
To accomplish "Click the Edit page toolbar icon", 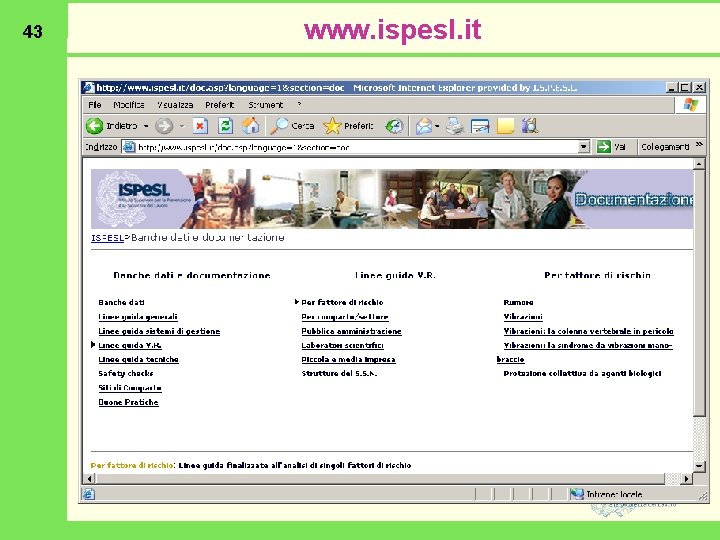I will [480, 126].
